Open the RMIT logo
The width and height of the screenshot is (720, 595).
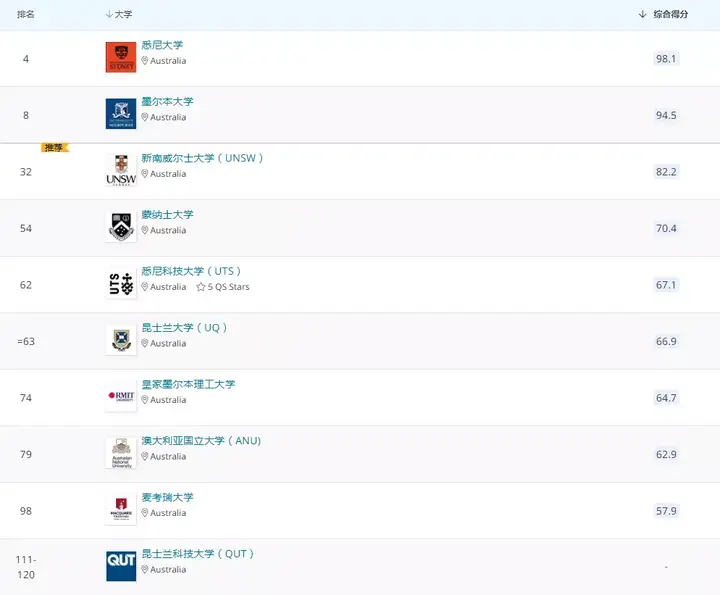(121, 396)
